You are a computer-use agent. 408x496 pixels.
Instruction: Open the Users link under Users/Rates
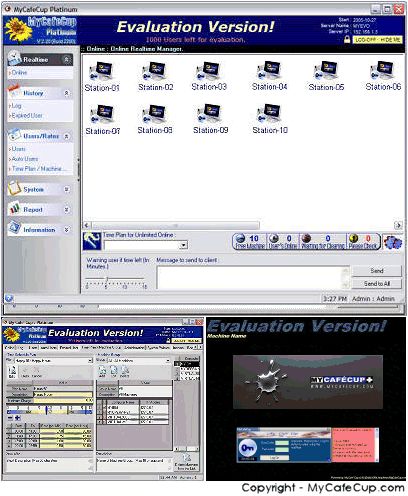18,149
